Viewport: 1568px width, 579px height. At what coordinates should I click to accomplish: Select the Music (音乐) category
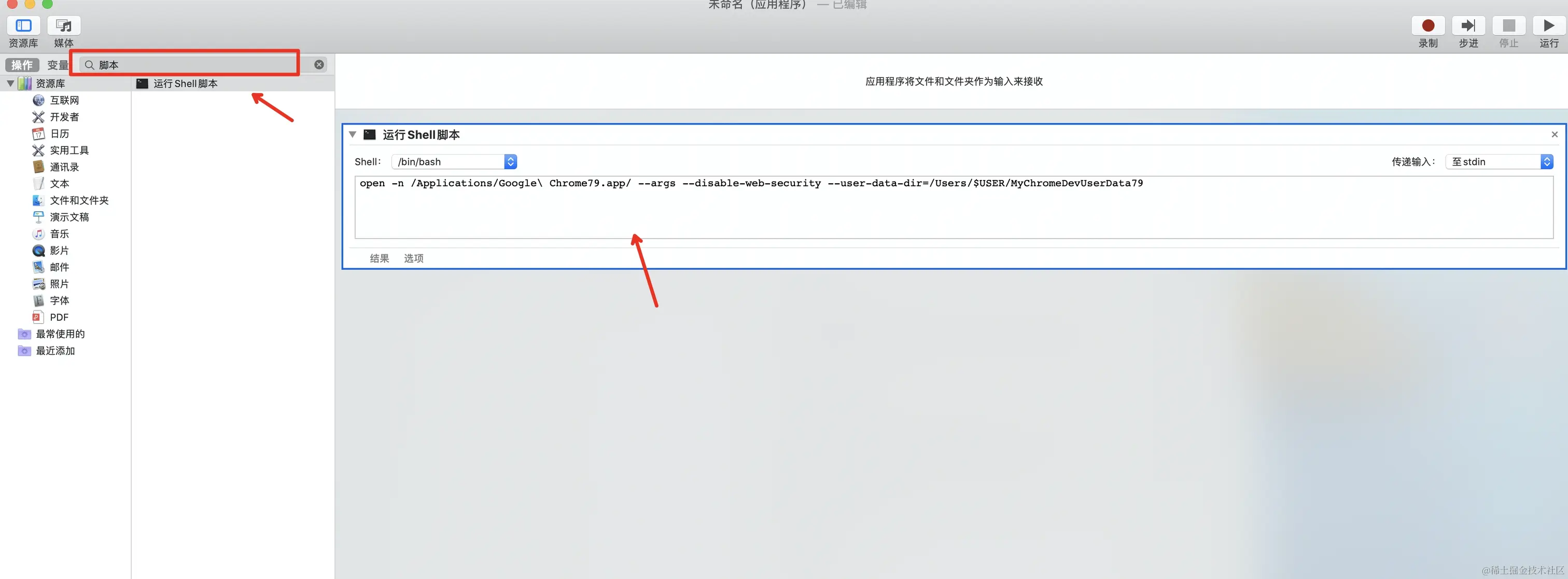pyautogui.click(x=59, y=234)
